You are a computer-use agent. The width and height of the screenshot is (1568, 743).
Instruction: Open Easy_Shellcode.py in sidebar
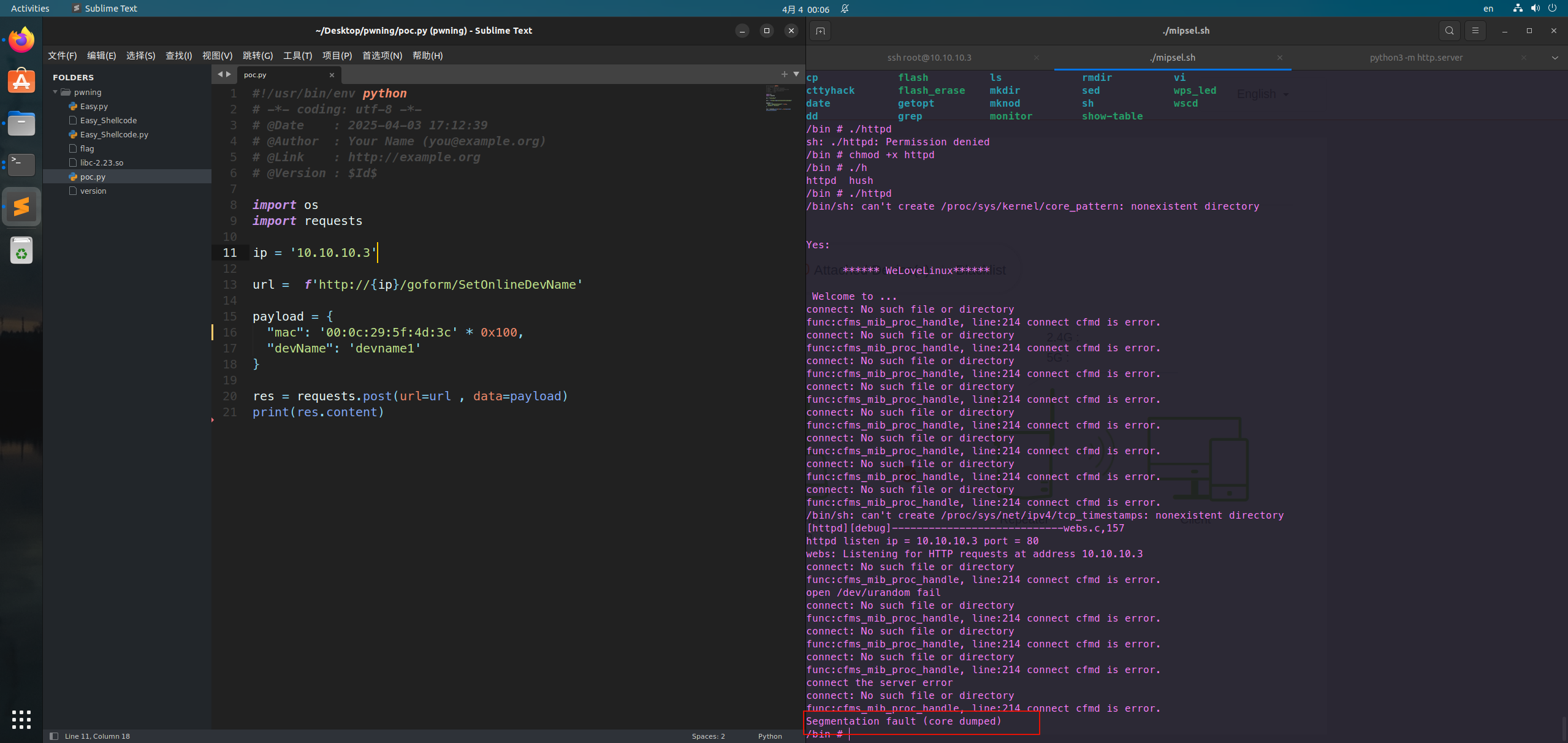(x=114, y=134)
